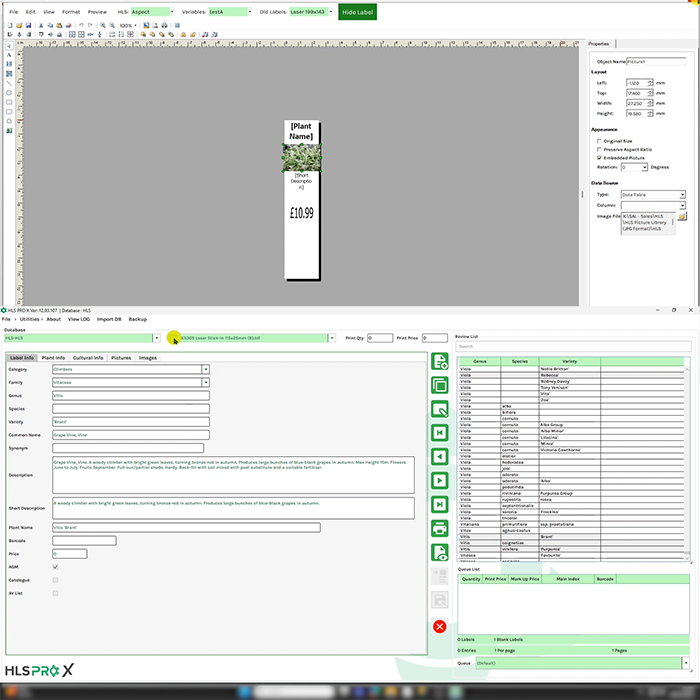Go to previous record with green arrow
Image resolution: width=700 pixels, height=700 pixels.
440,457
